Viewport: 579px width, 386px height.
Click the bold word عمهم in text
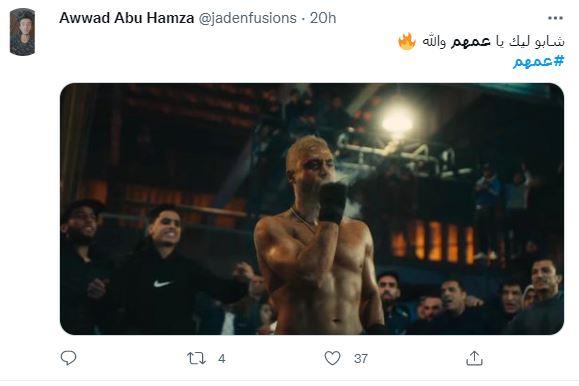470,41
